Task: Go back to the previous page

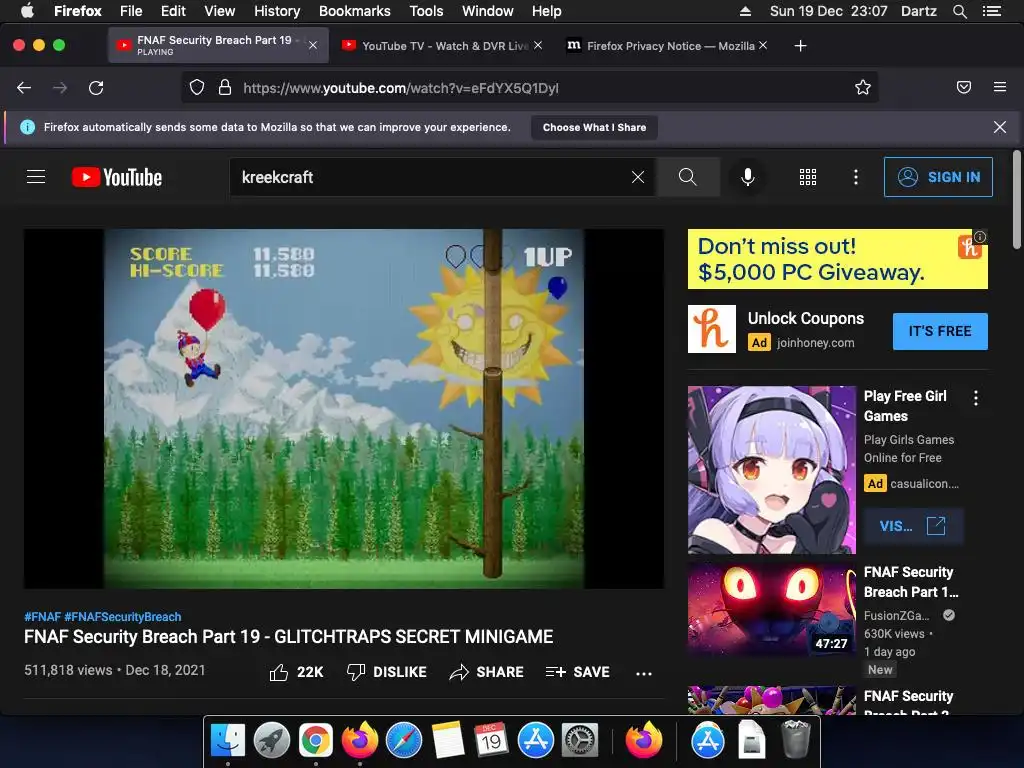Action: (x=24, y=88)
